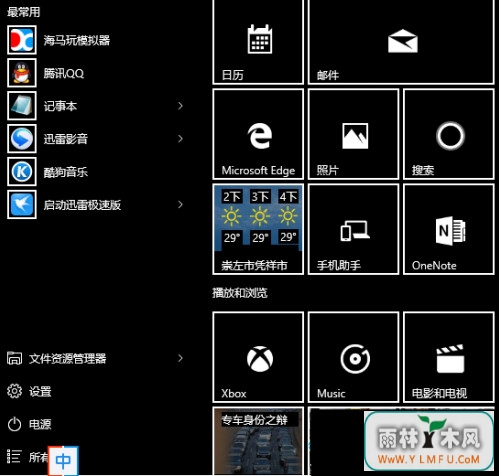
Task: Open the 邮件 mail tile
Action: 401,42
